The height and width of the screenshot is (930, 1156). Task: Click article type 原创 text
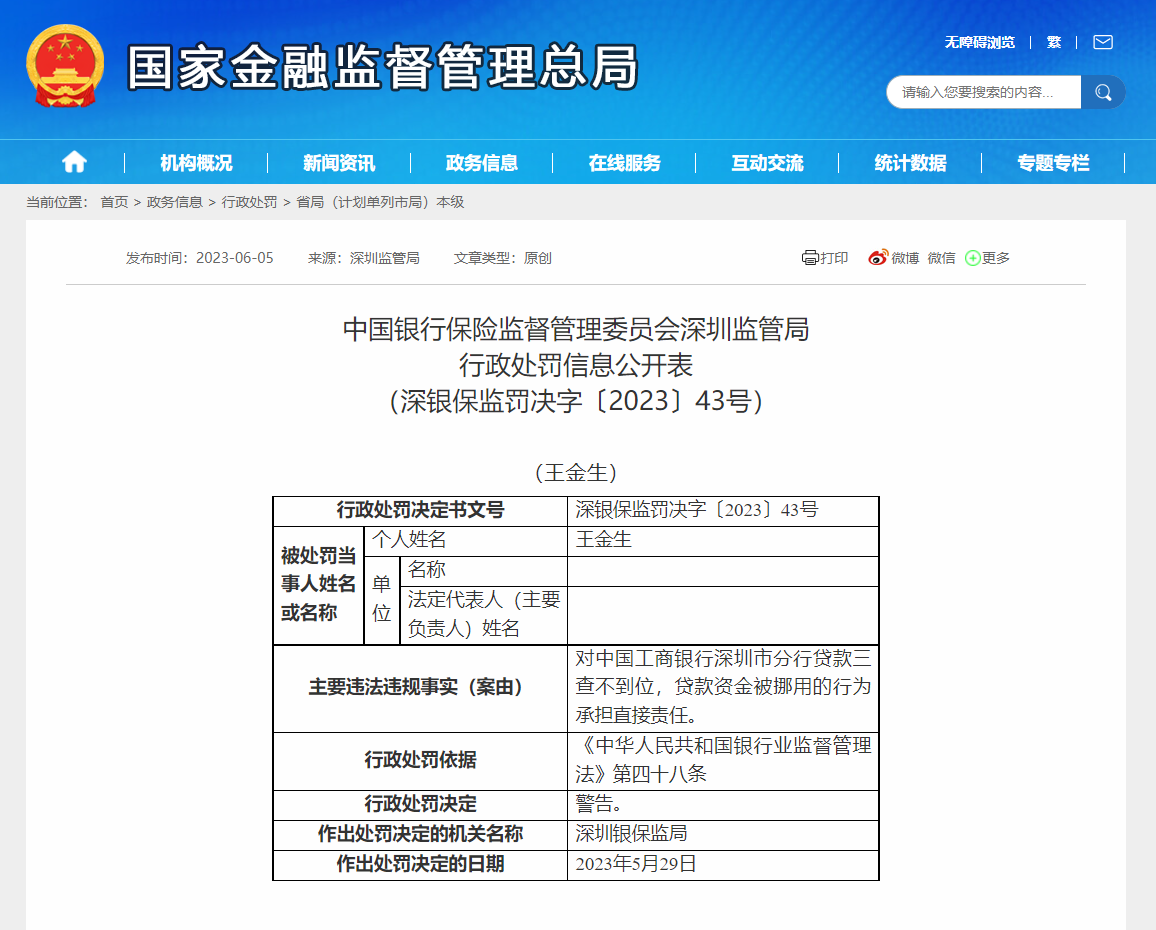(537, 258)
